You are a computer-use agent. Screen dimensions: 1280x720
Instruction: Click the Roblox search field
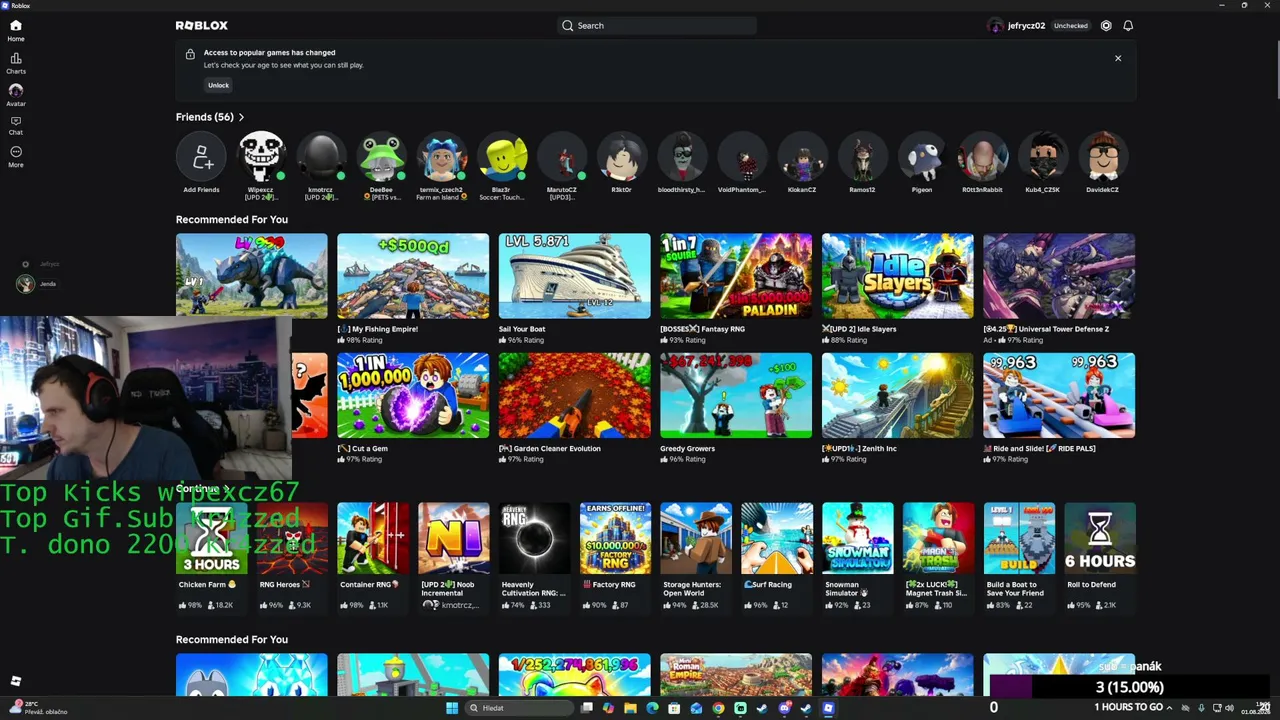tap(656, 26)
